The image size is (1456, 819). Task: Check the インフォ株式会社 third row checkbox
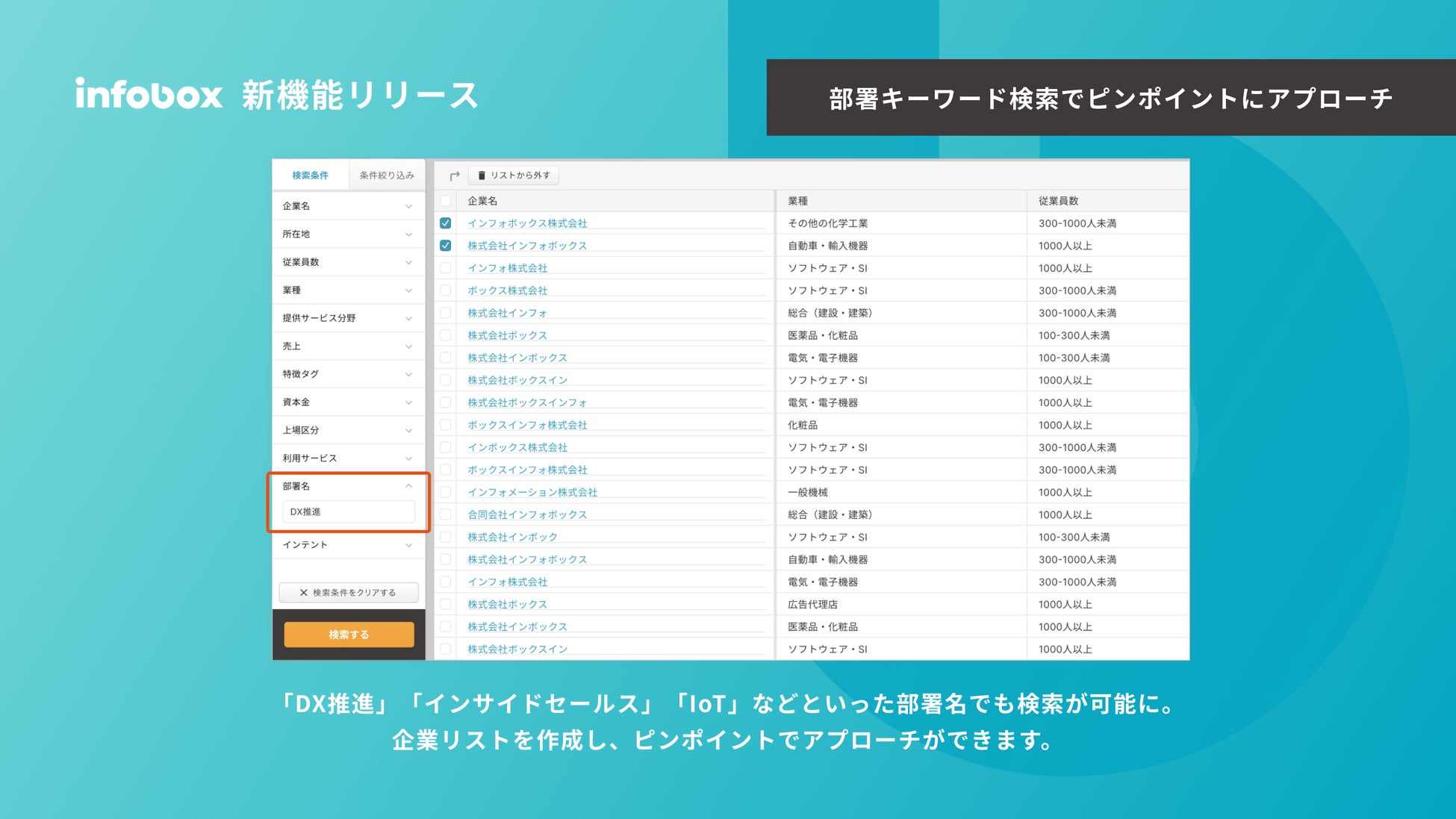446,268
